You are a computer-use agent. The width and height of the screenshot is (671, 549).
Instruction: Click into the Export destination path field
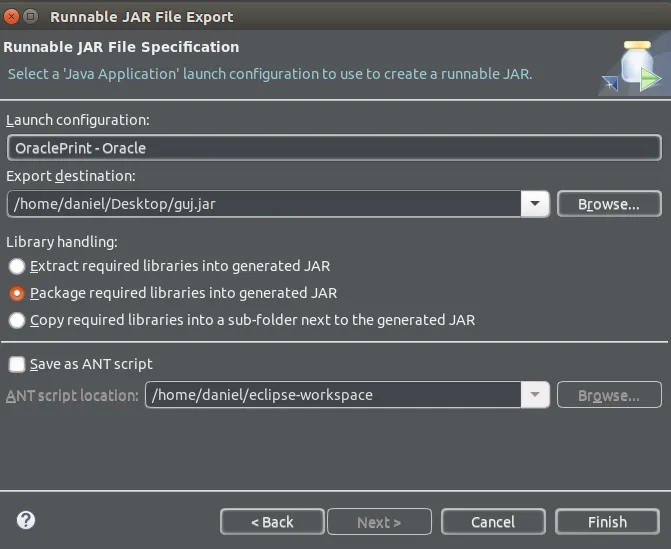(x=264, y=204)
